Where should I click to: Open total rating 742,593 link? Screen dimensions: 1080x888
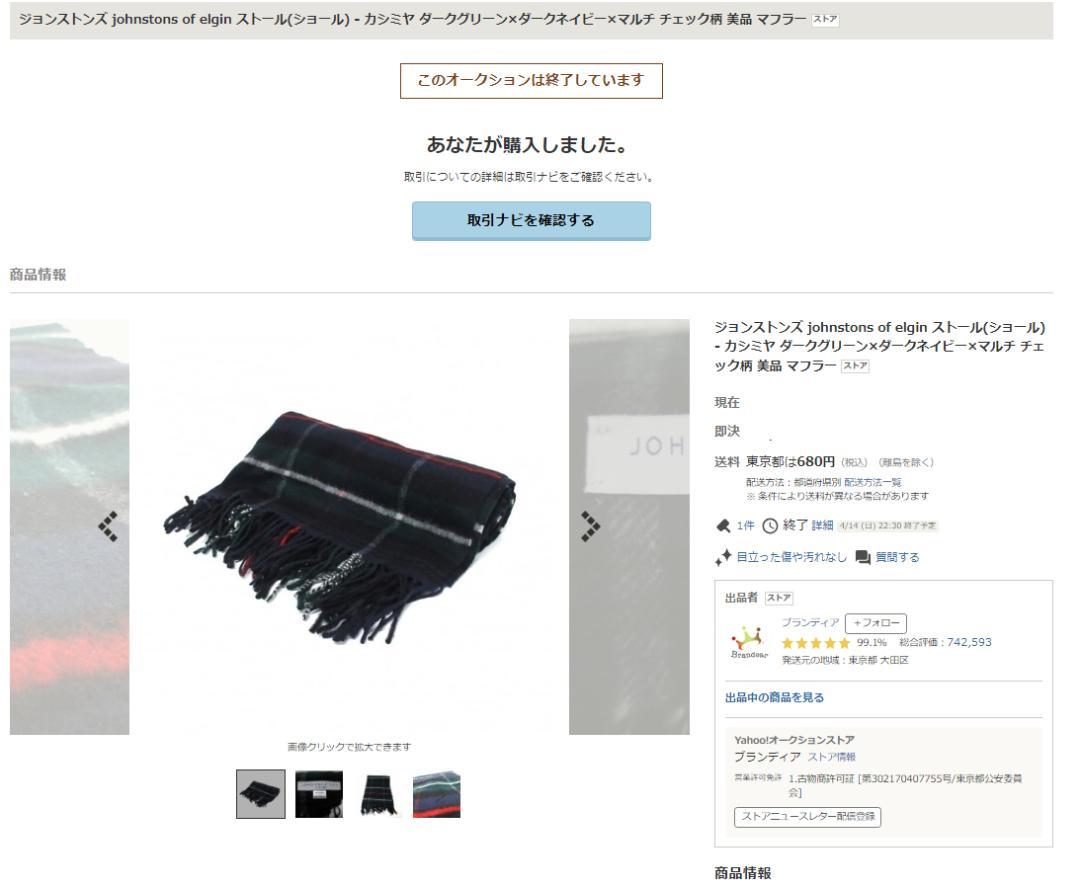point(969,642)
